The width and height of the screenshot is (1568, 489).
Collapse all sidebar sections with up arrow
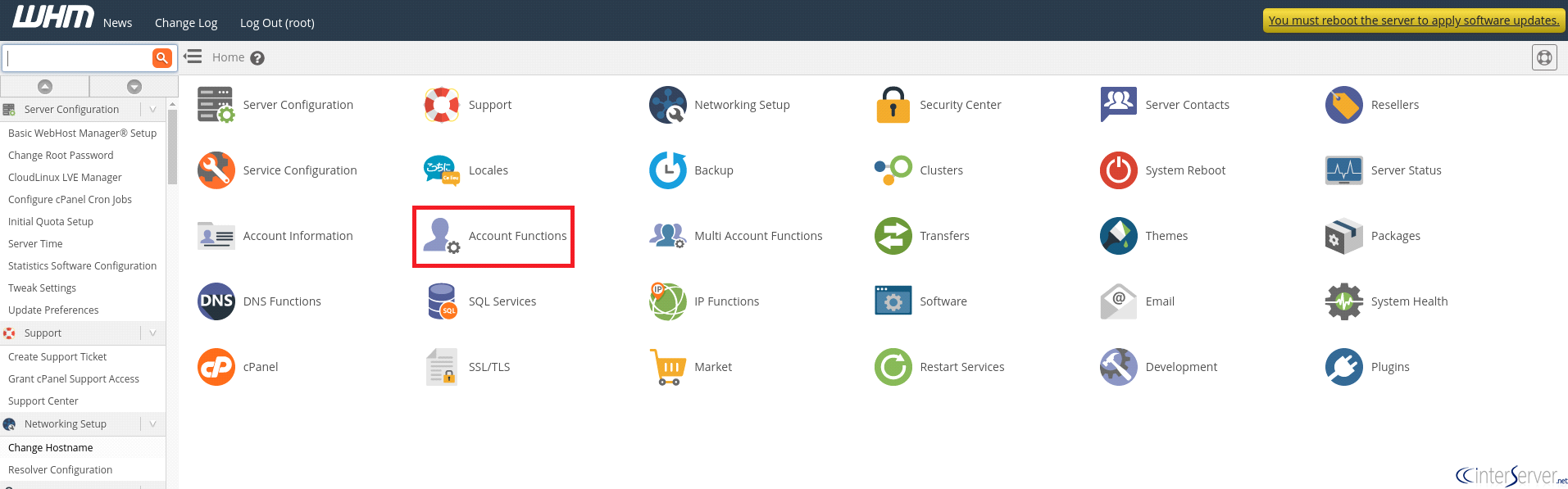(45, 87)
